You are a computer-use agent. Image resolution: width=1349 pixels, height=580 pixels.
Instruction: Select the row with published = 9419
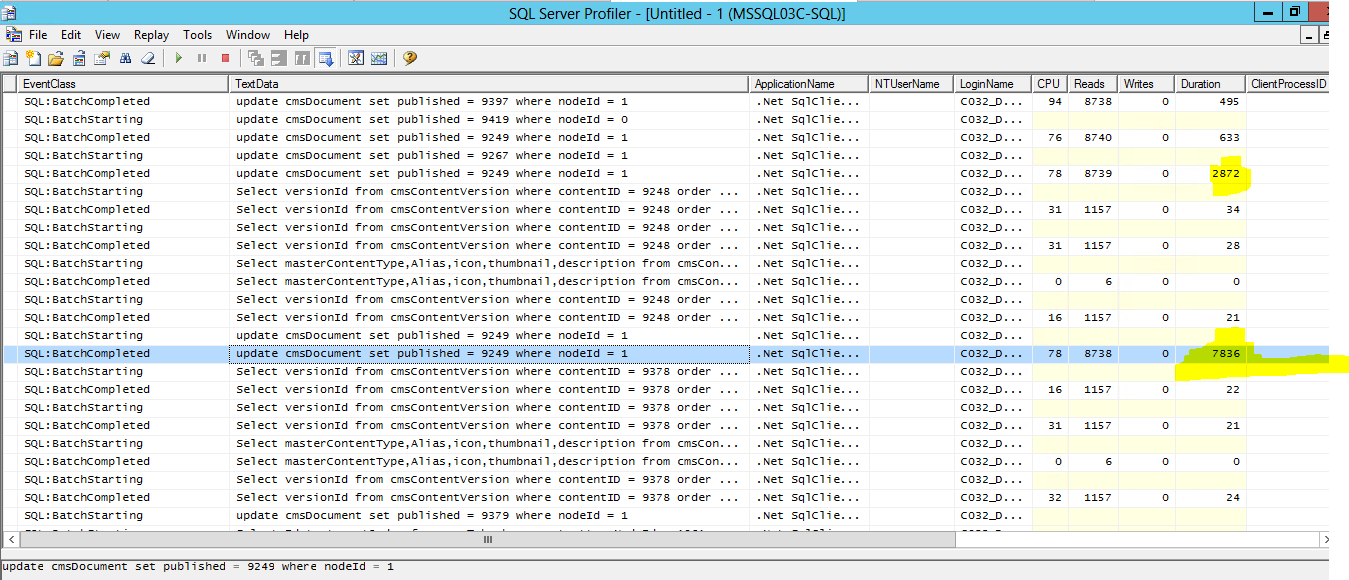pos(665,119)
